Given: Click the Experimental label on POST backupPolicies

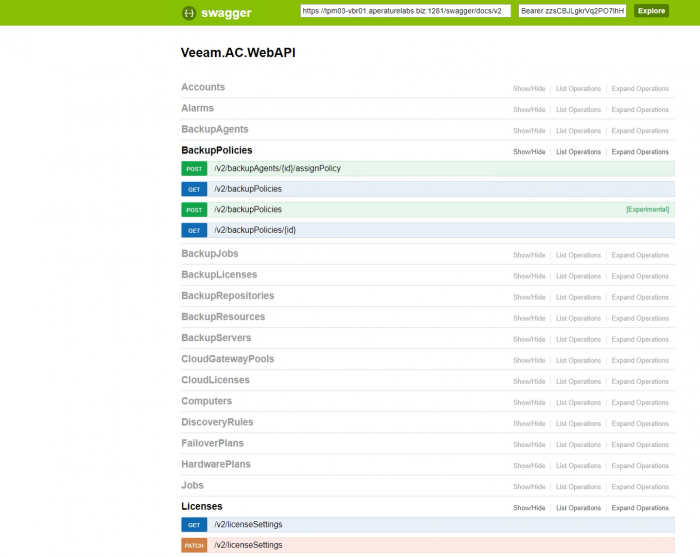Looking at the screenshot, I should click(647, 209).
